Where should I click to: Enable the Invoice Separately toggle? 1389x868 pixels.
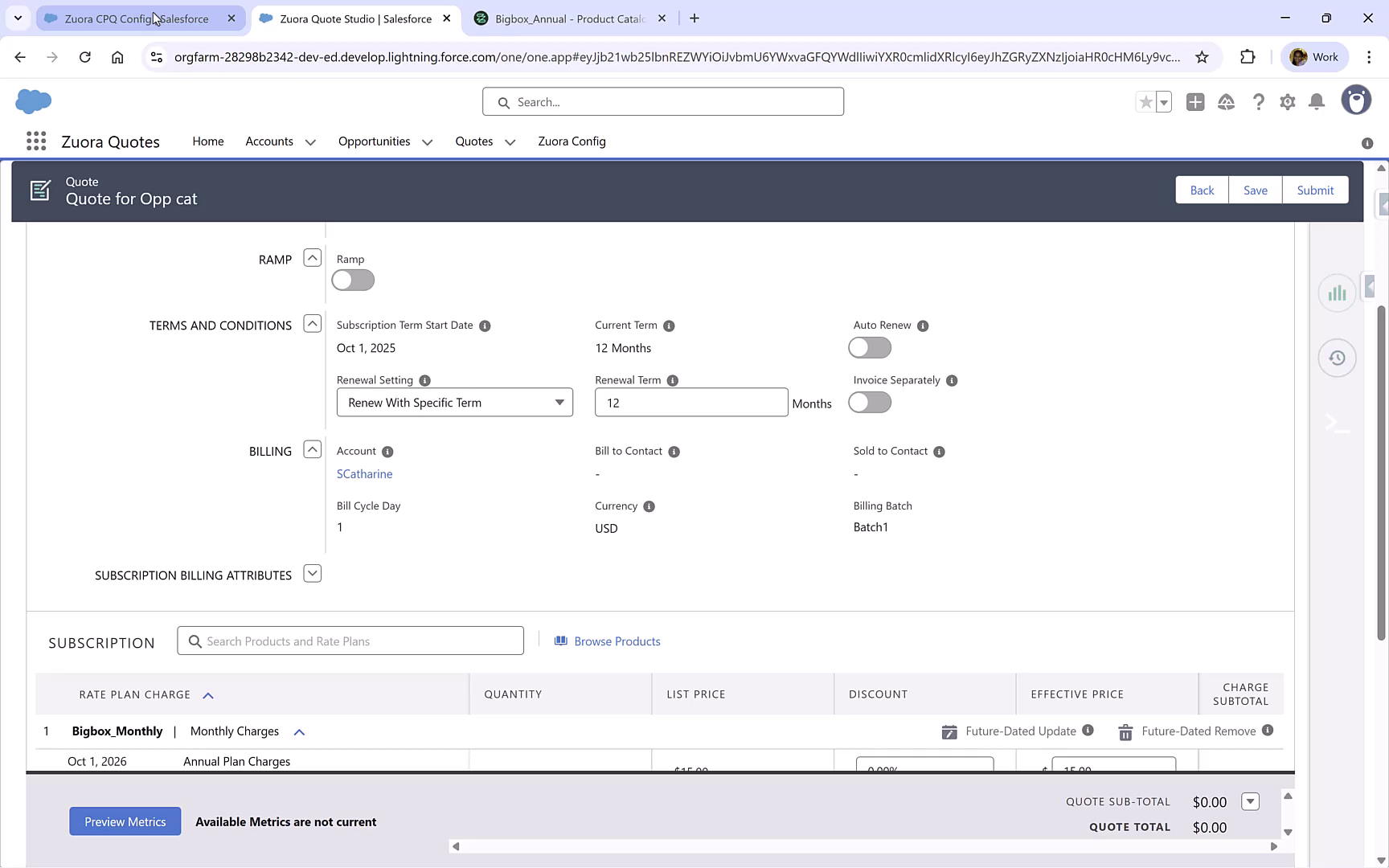coord(869,402)
